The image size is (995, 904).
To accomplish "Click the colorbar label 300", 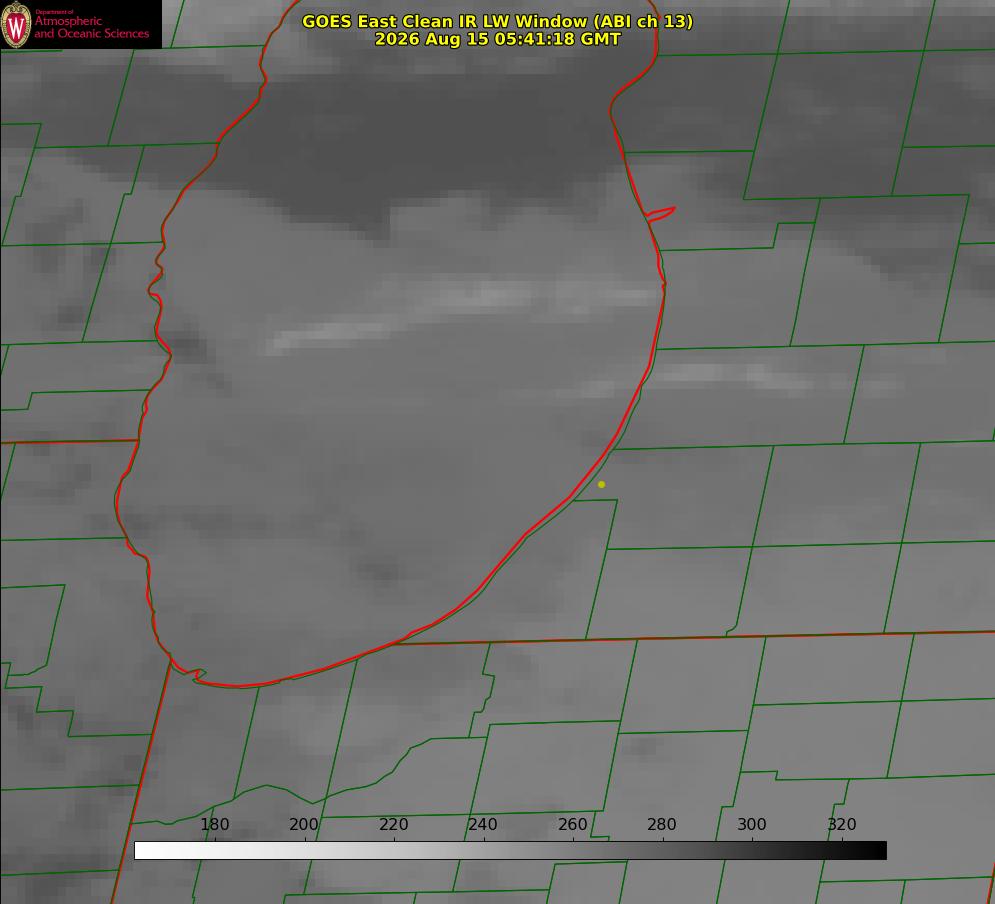I will point(752,824).
